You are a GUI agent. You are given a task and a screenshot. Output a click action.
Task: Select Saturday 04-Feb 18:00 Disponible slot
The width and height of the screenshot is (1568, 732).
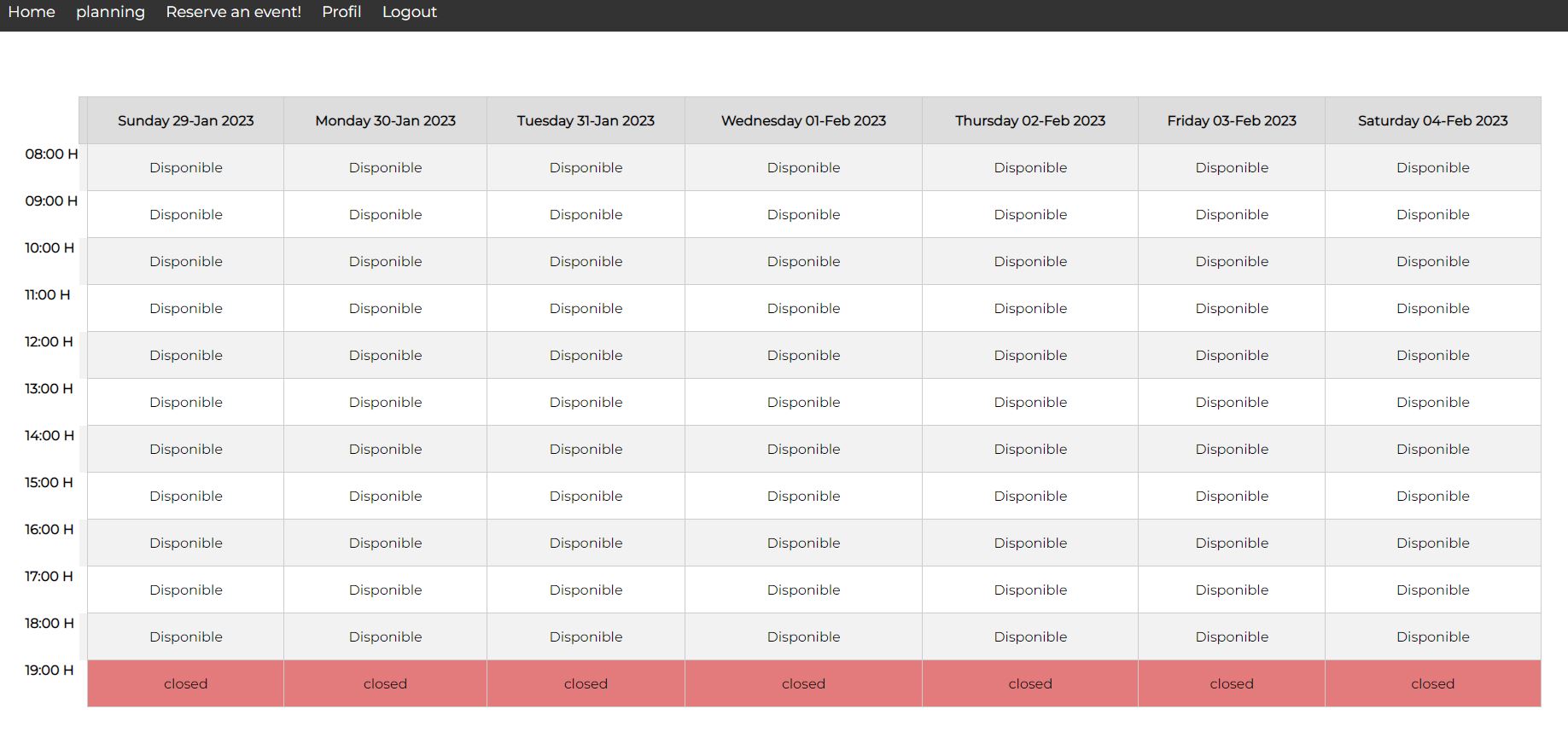1432,637
